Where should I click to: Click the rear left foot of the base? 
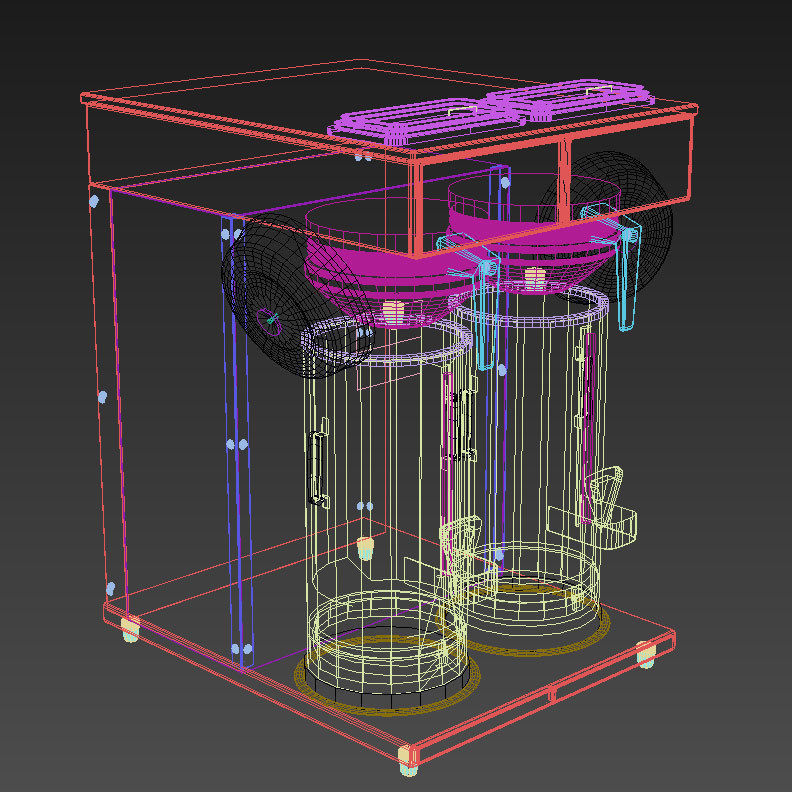click(x=131, y=629)
